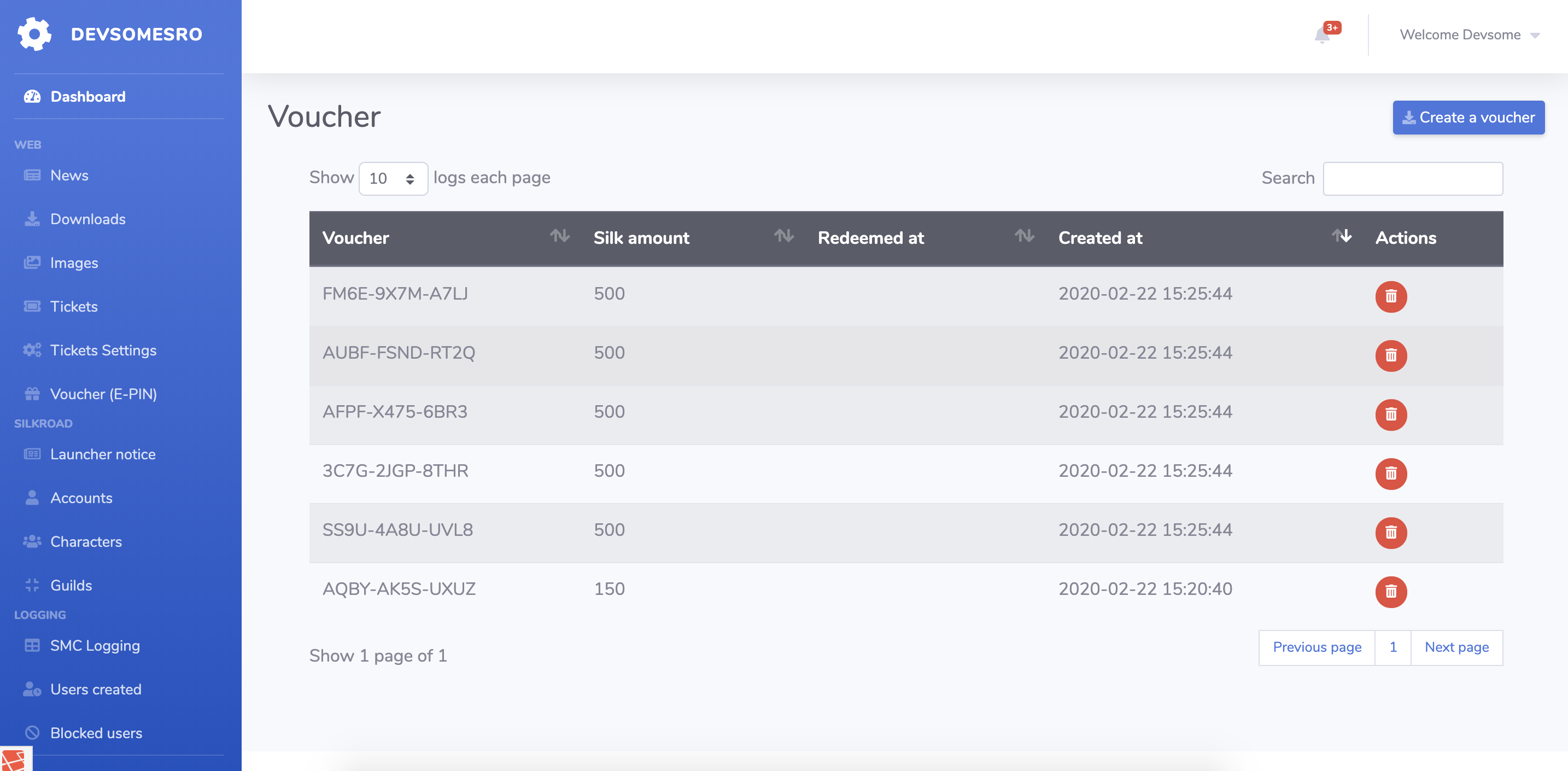The width and height of the screenshot is (1568, 771).
Task: Toggle sorting on Silk amount column
Action: pos(785,237)
